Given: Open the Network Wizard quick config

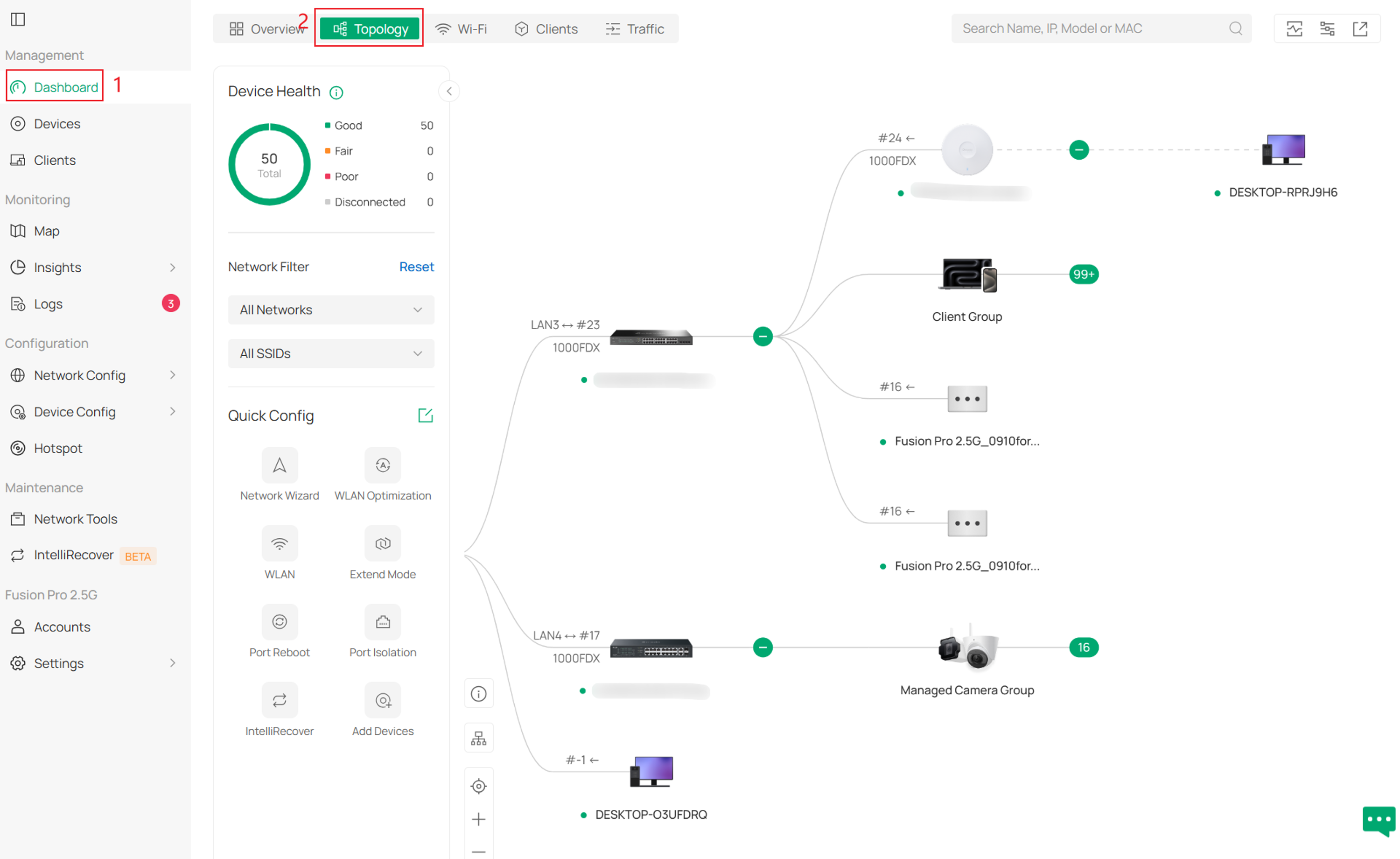Looking at the screenshot, I should (280, 465).
